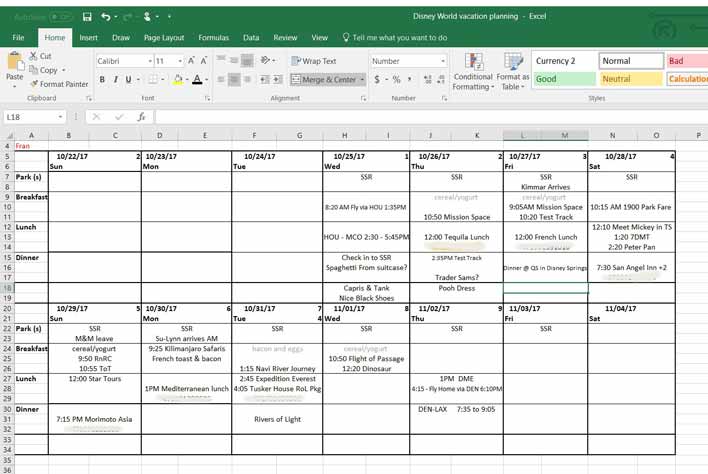Apply Accounting dollar sign format

[377, 79]
